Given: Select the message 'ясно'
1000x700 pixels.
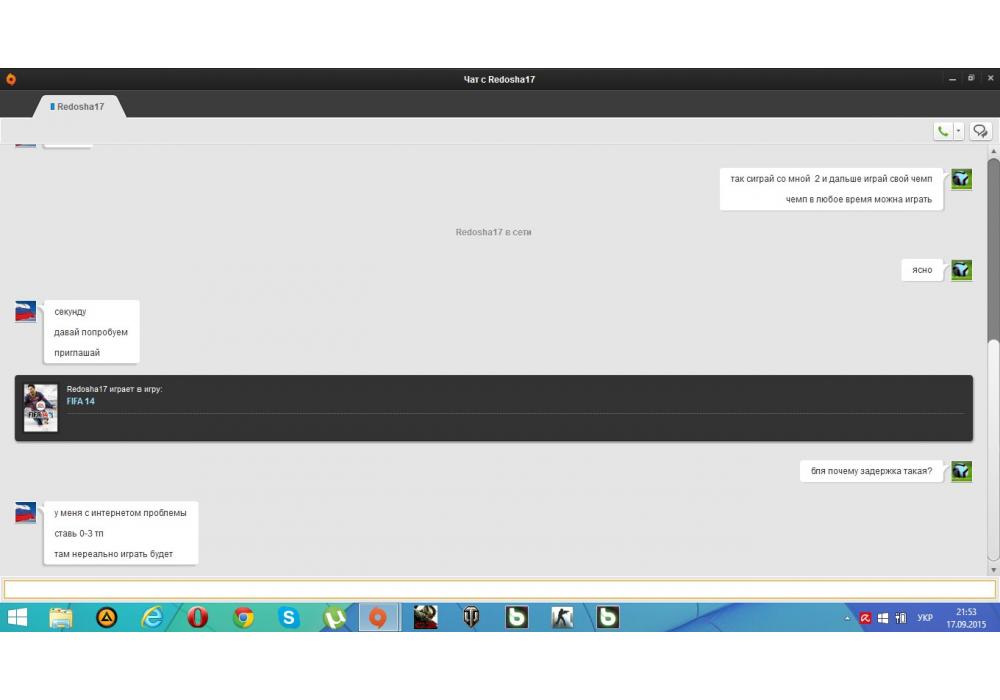Looking at the screenshot, I should pyautogui.click(x=922, y=270).
